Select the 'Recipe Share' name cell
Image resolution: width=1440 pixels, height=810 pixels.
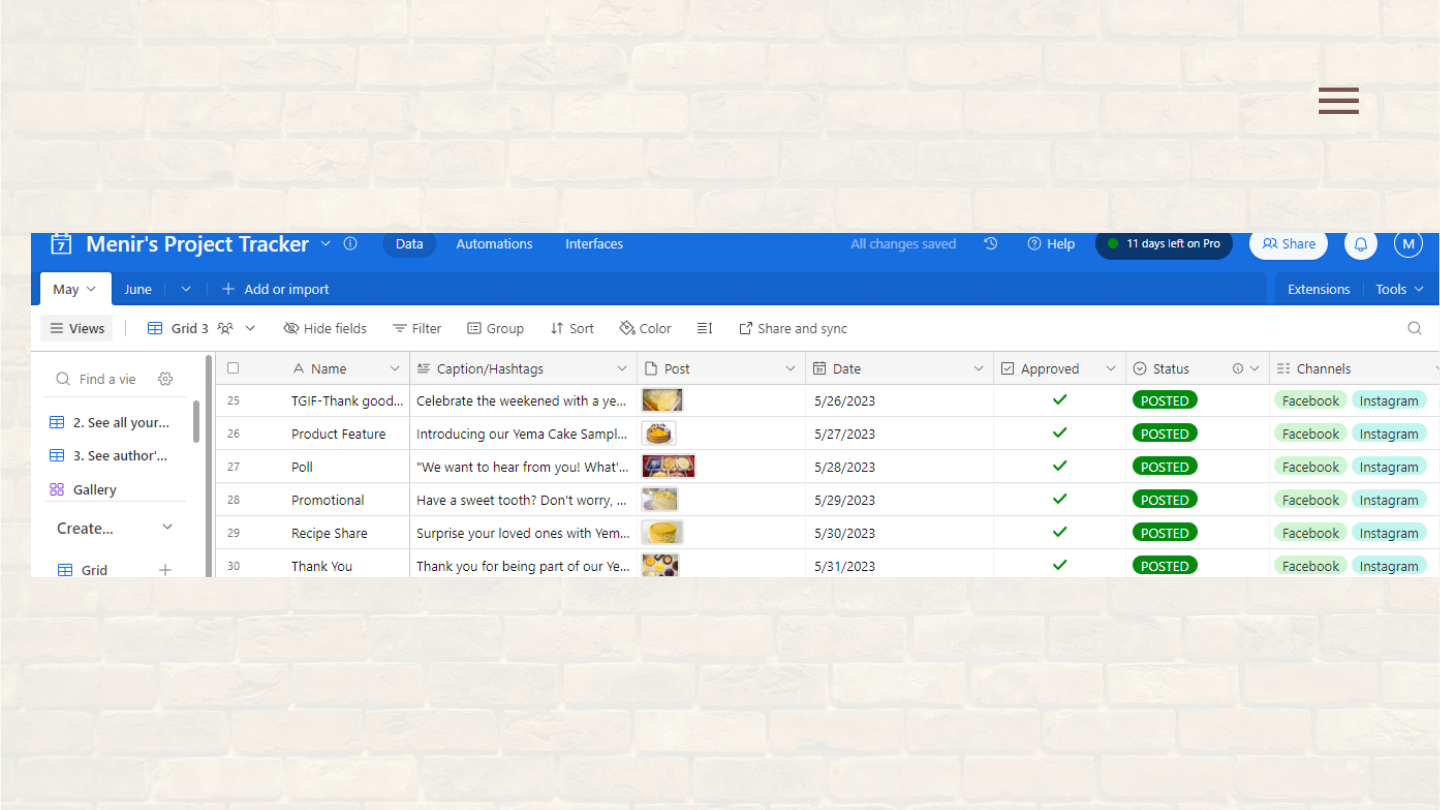pyautogui.click(x=329, y=533)
